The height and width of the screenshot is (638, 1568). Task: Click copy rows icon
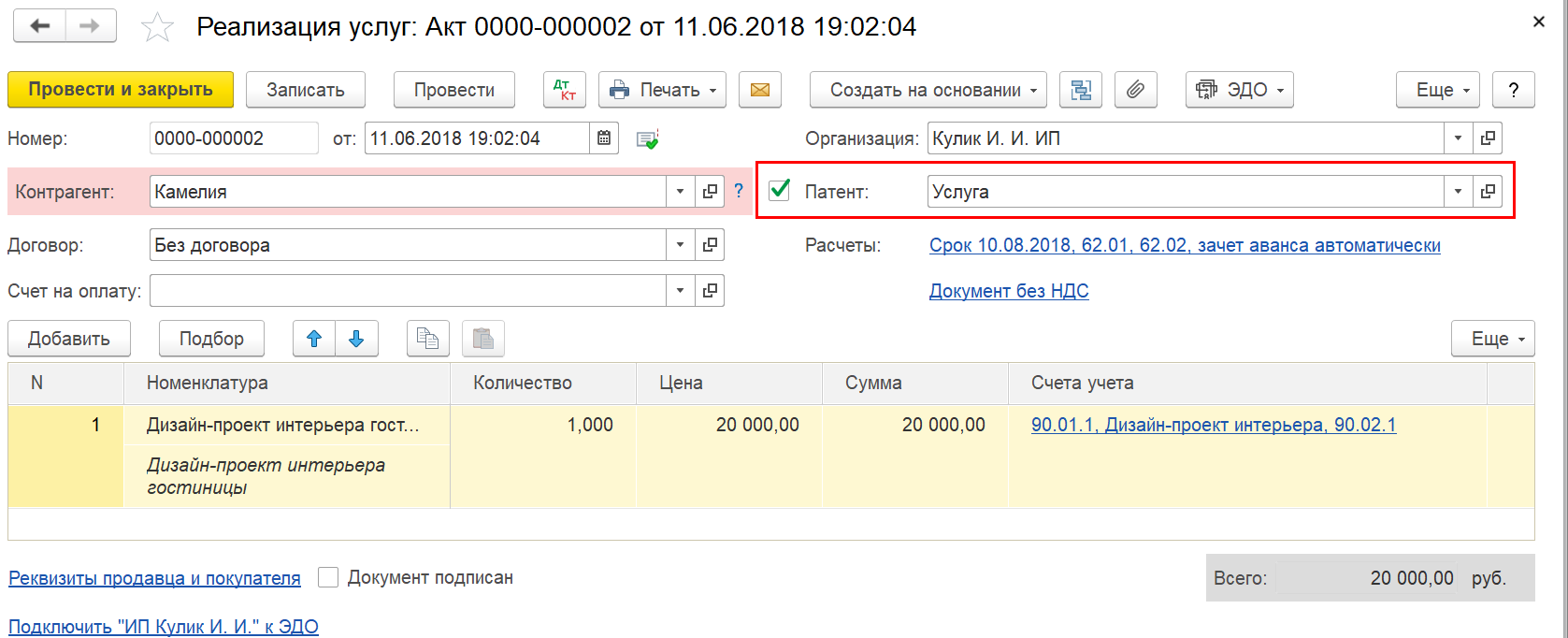tap(428, 339)
